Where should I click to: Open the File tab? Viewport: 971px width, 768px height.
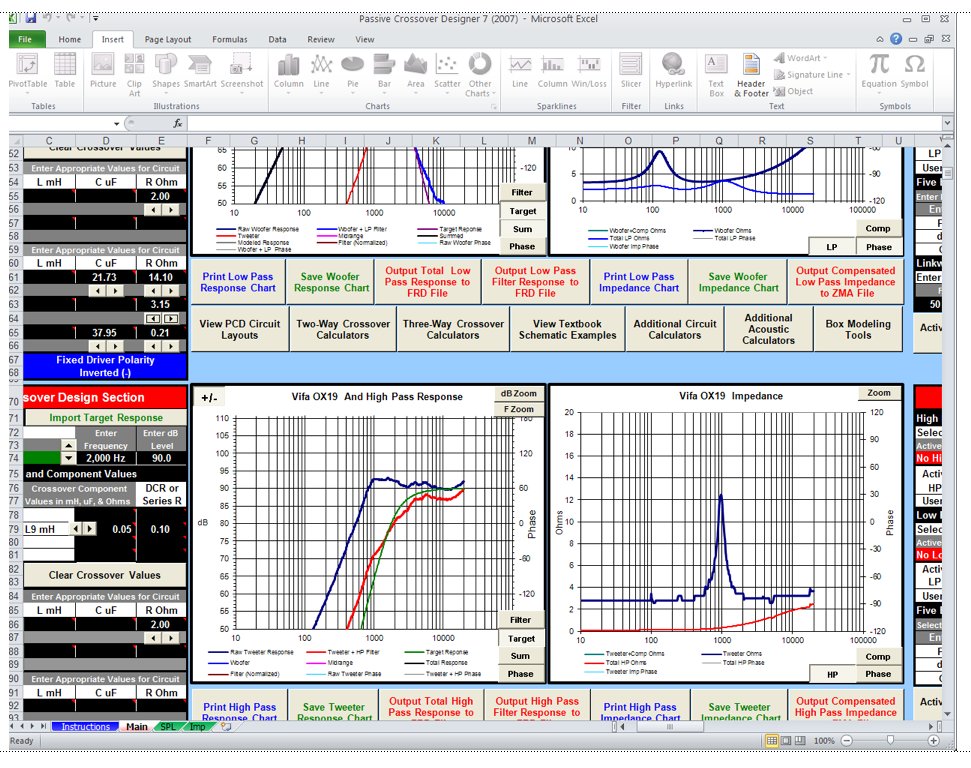26,39
